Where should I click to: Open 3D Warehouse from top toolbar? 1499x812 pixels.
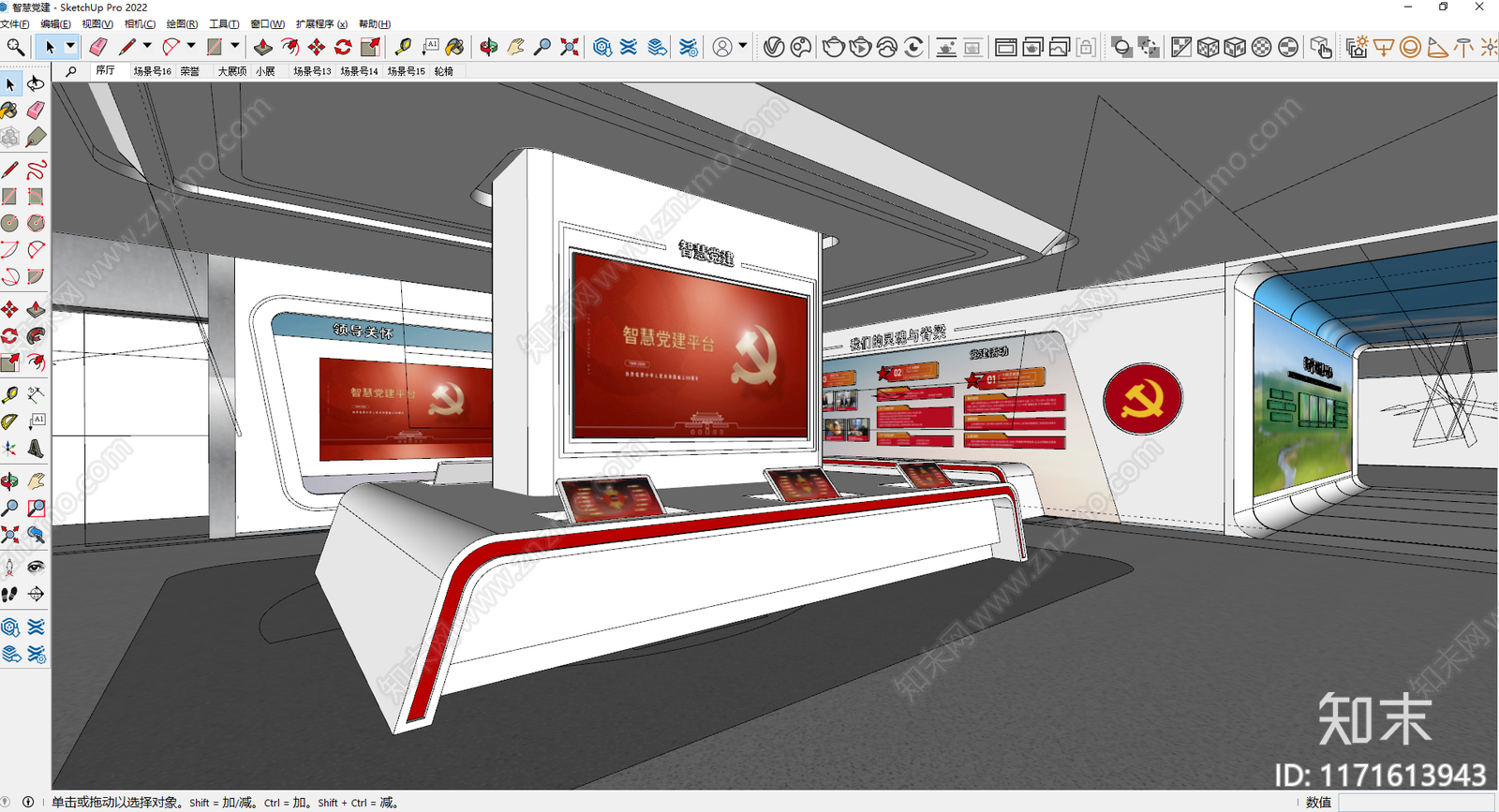[x=602, y=47]
